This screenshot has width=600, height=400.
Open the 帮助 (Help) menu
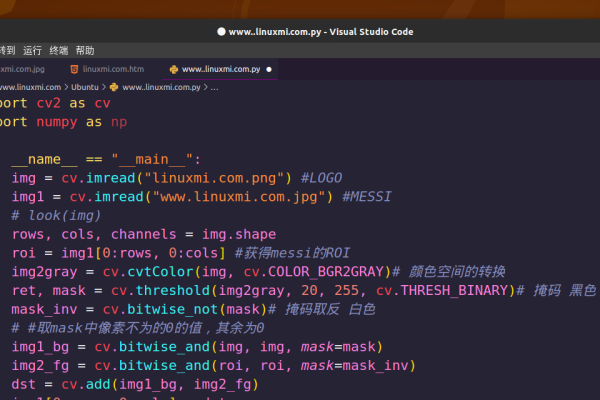pyautogui.click(x=85, y=51)
